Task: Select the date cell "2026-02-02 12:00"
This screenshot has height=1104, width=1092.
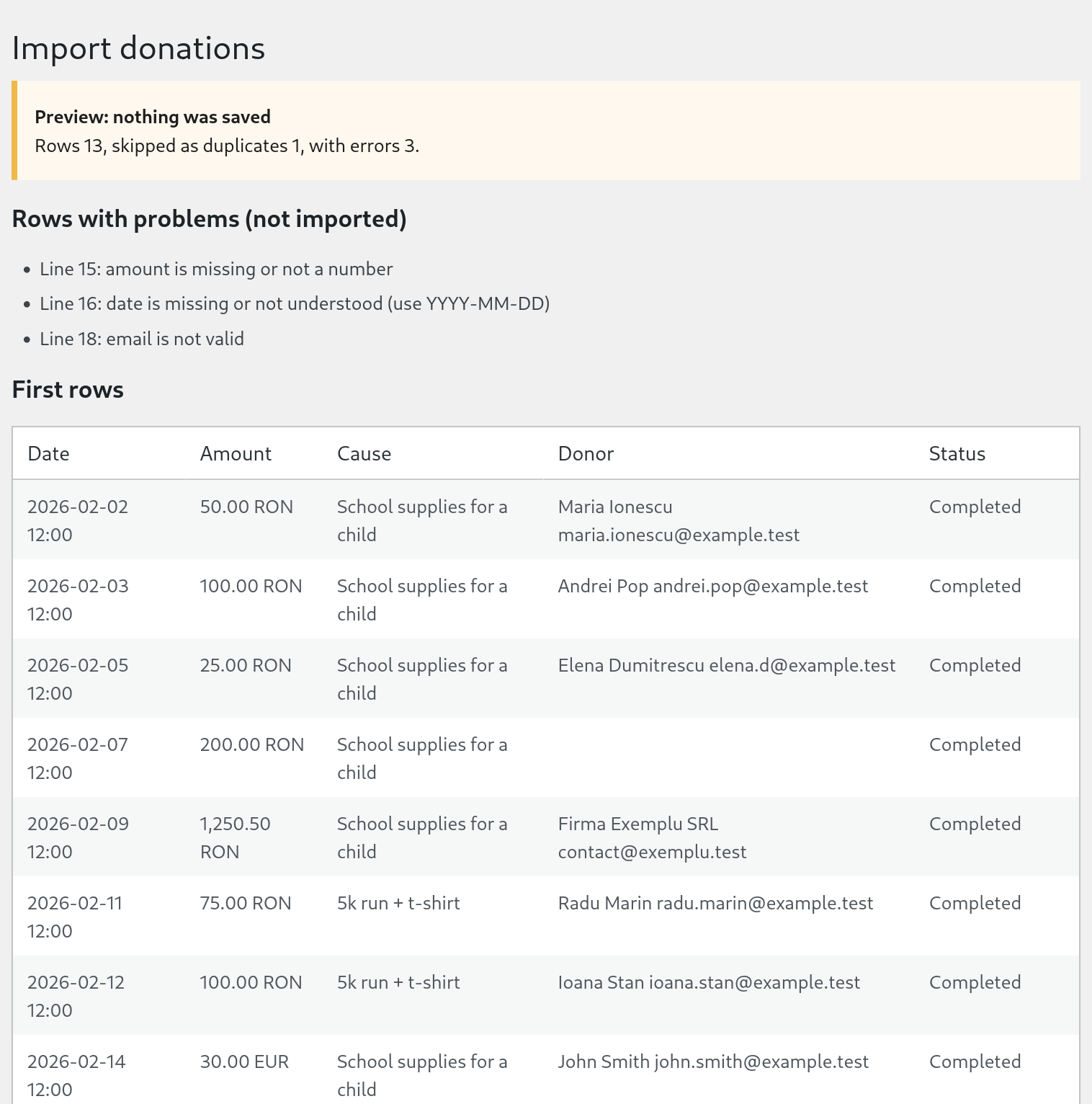Action: coord(99,520)
